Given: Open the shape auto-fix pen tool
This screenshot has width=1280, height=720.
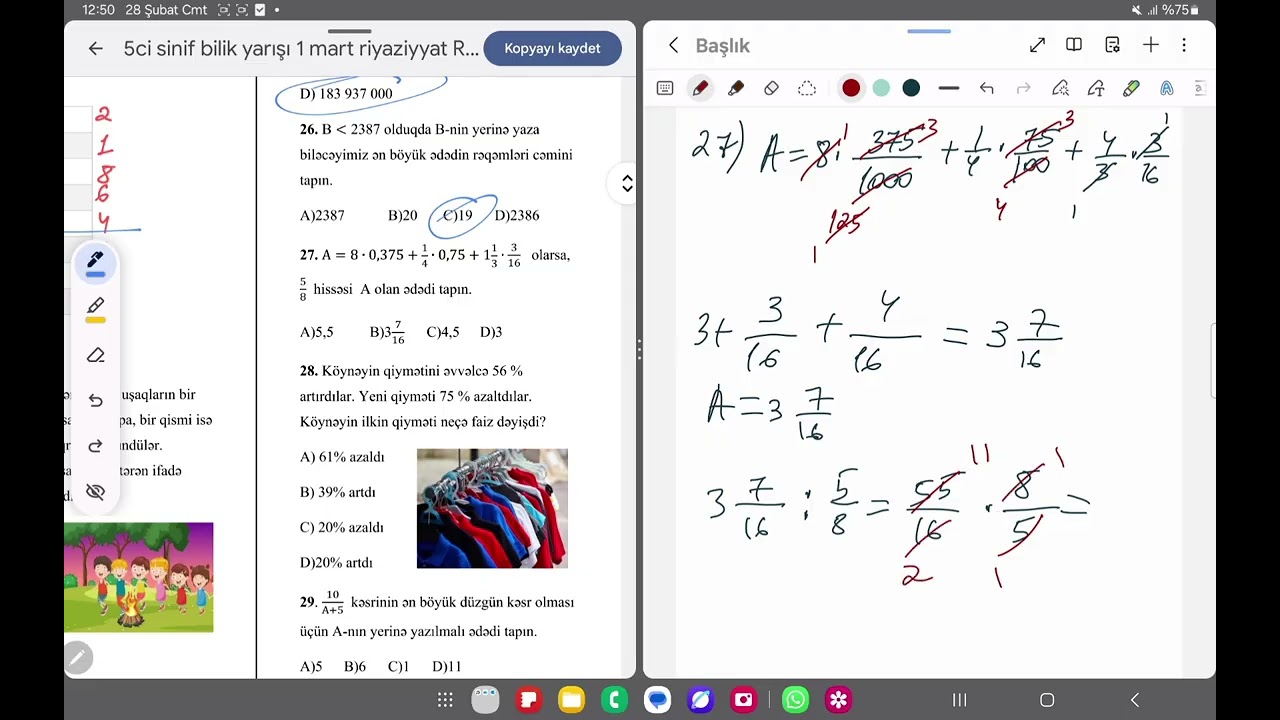Looking at the screenshot, I should pos(1060,88).
